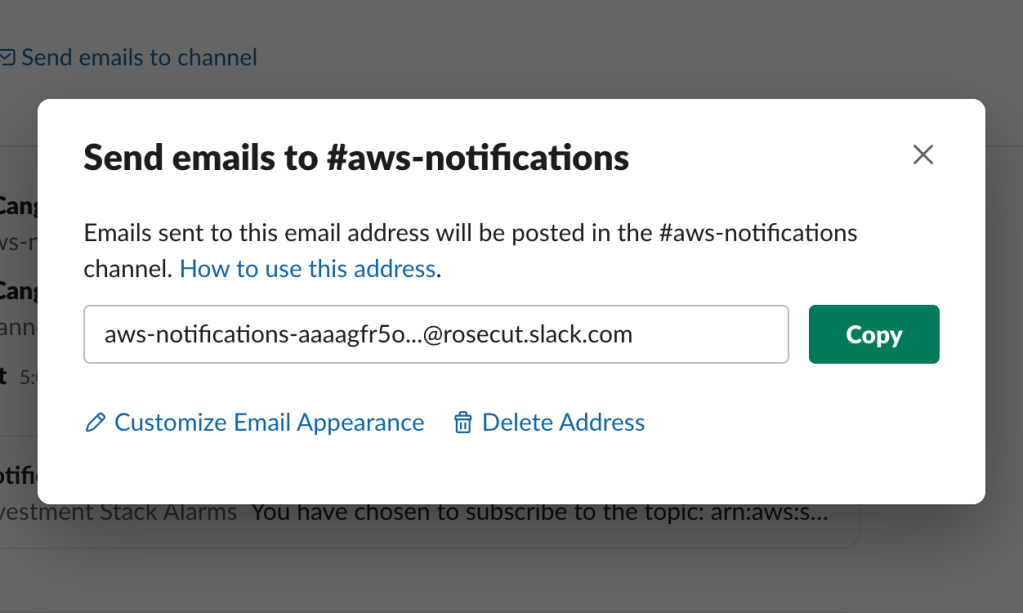Screen dimensions: 1023x613
Task: Copy the channel email address
Action: pyautogui.click(x=873, y=334)
